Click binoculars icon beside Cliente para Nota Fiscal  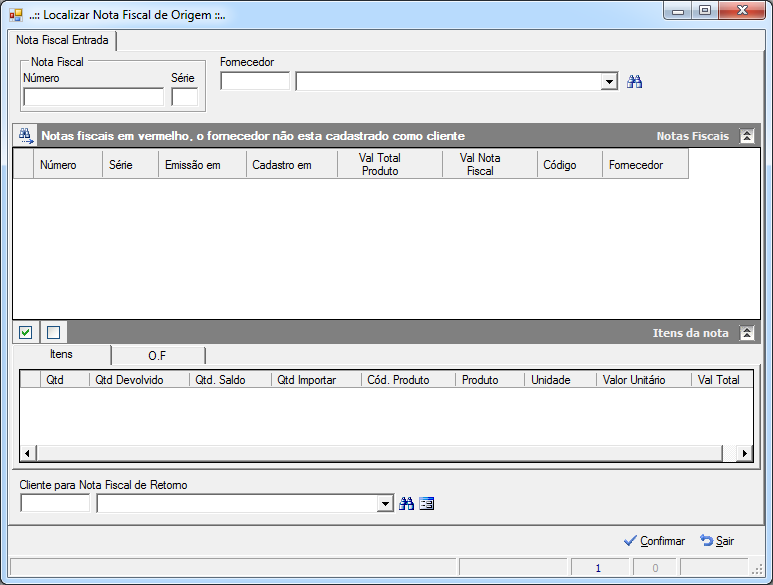[x=406, y=504]
